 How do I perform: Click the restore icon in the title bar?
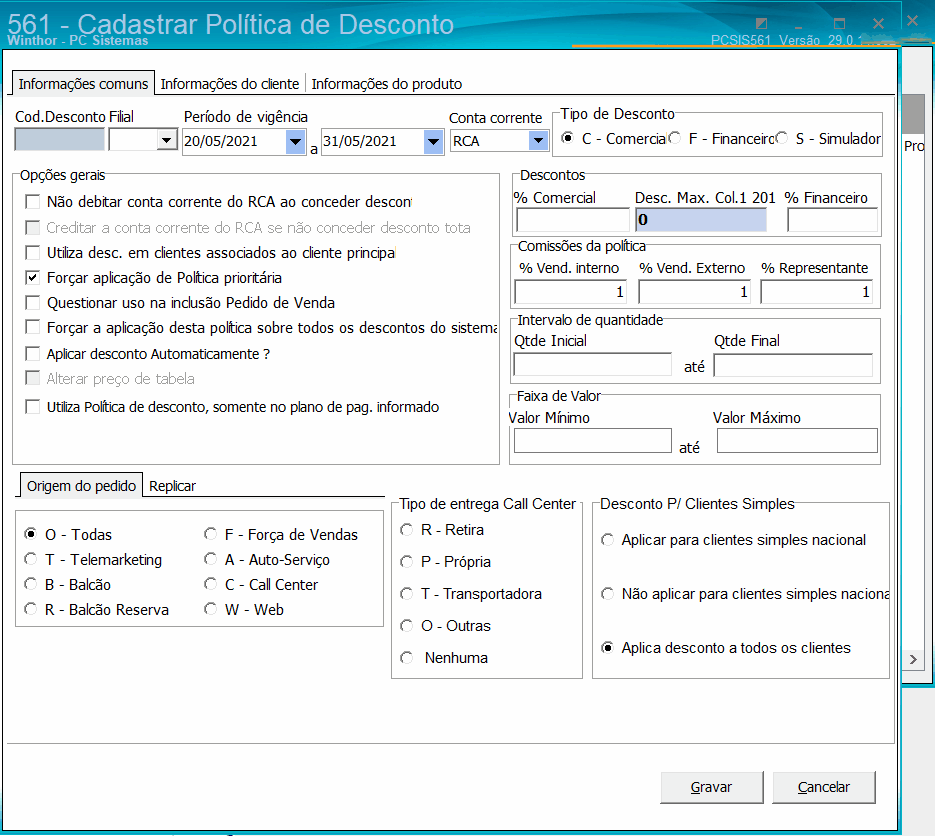click(x=761, y=24)
